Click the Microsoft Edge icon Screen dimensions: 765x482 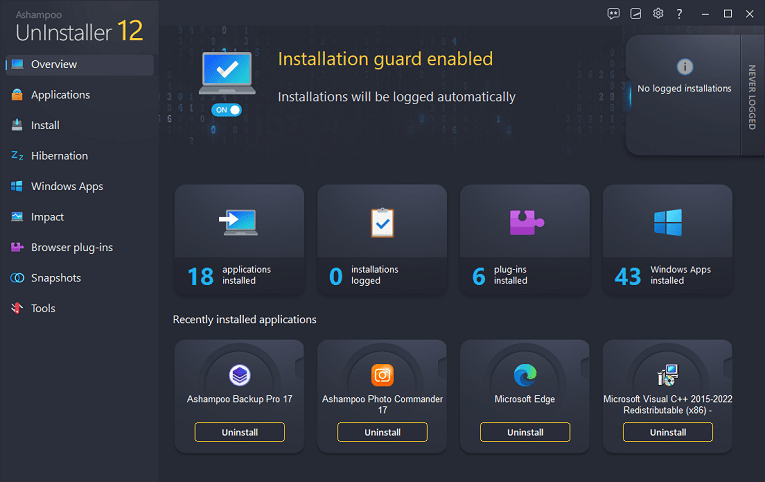[x=525, y=375]
